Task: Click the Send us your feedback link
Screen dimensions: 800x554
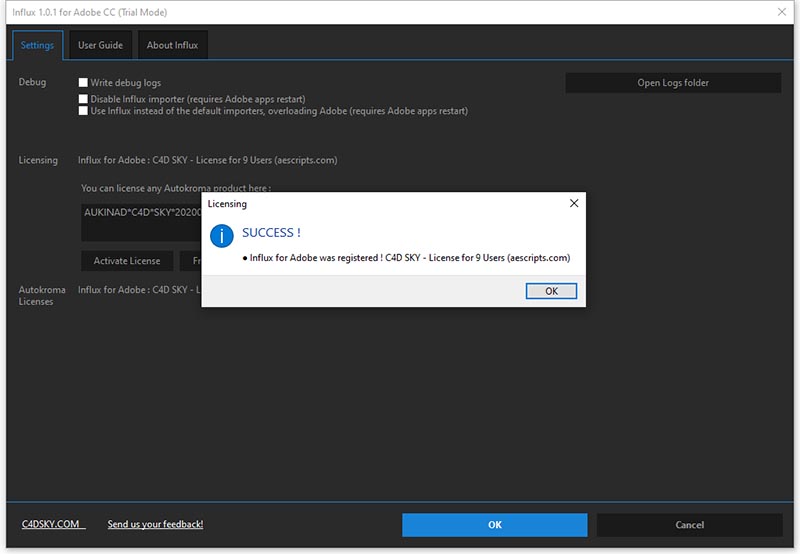Action: coord(155,524)
